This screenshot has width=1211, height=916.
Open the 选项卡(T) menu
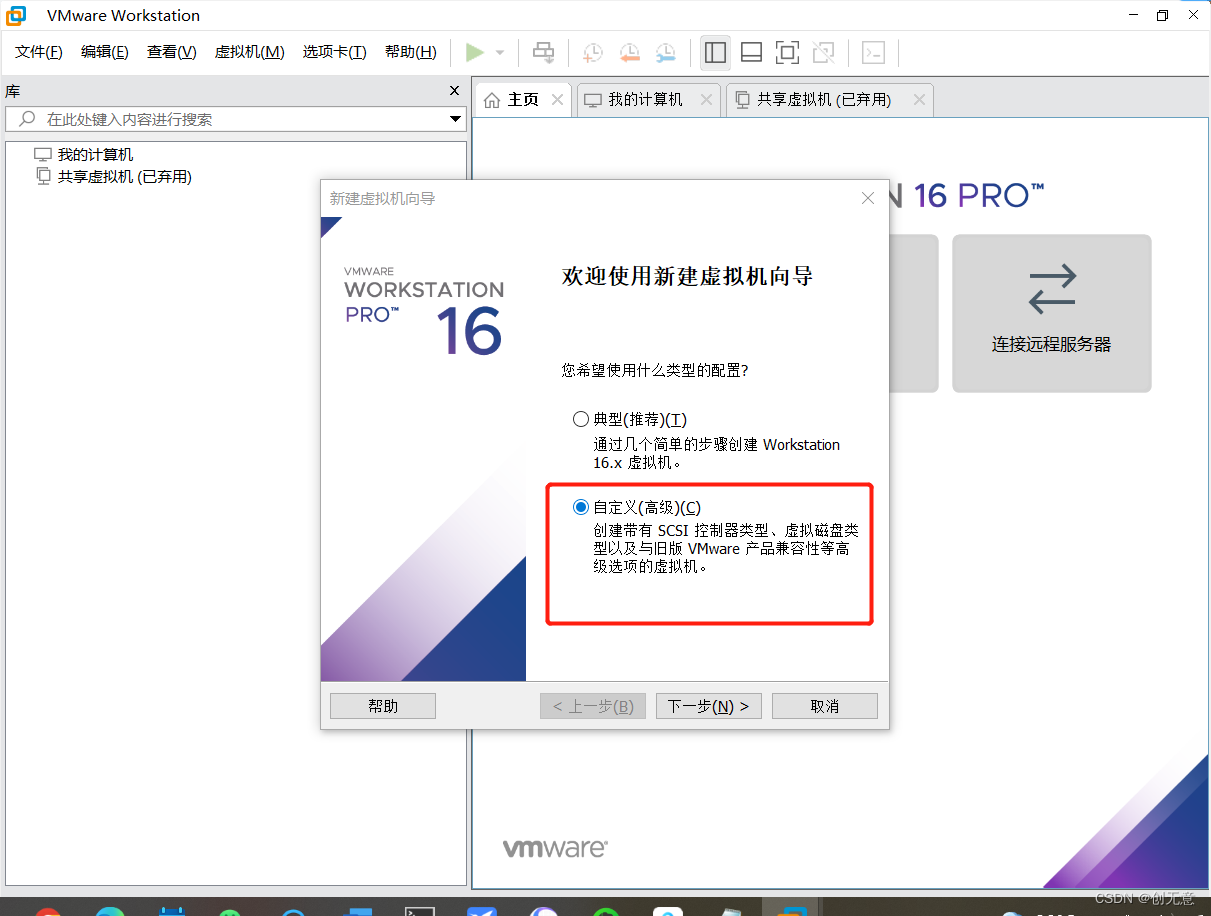point(335,52)
